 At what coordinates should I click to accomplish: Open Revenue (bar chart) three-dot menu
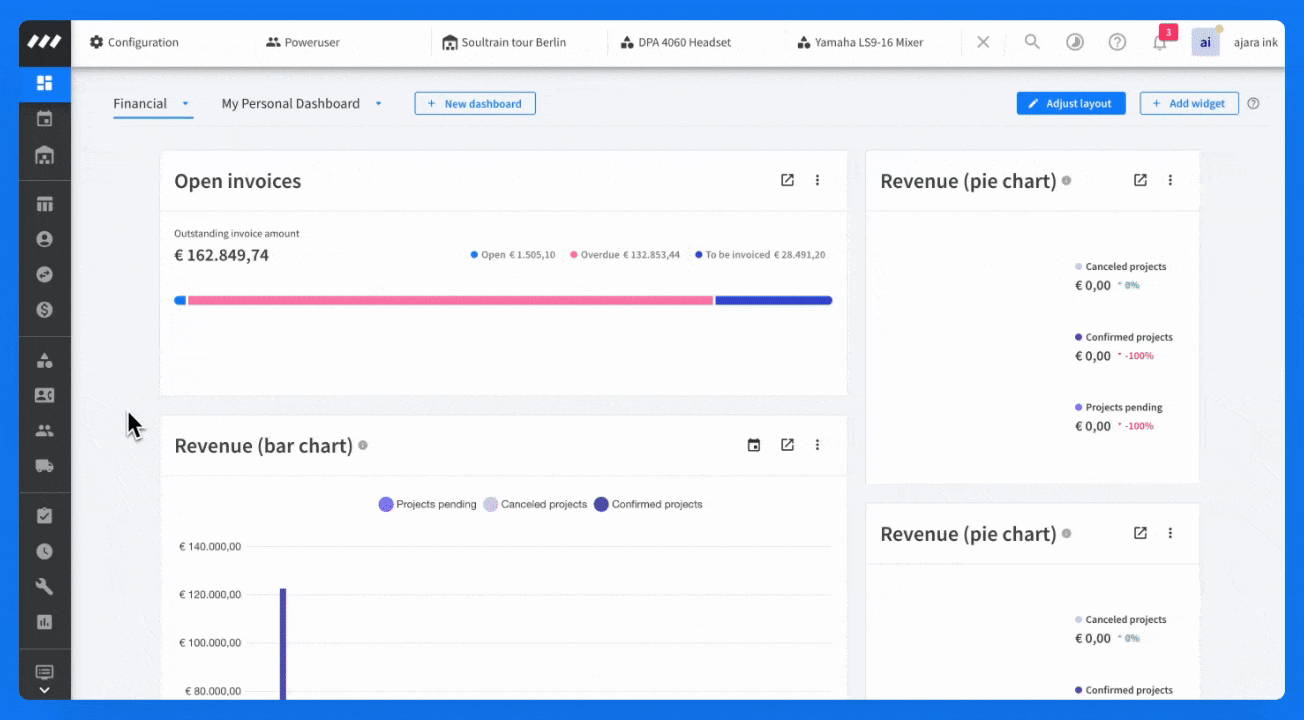pyautogui.click(x=817, y=445)
